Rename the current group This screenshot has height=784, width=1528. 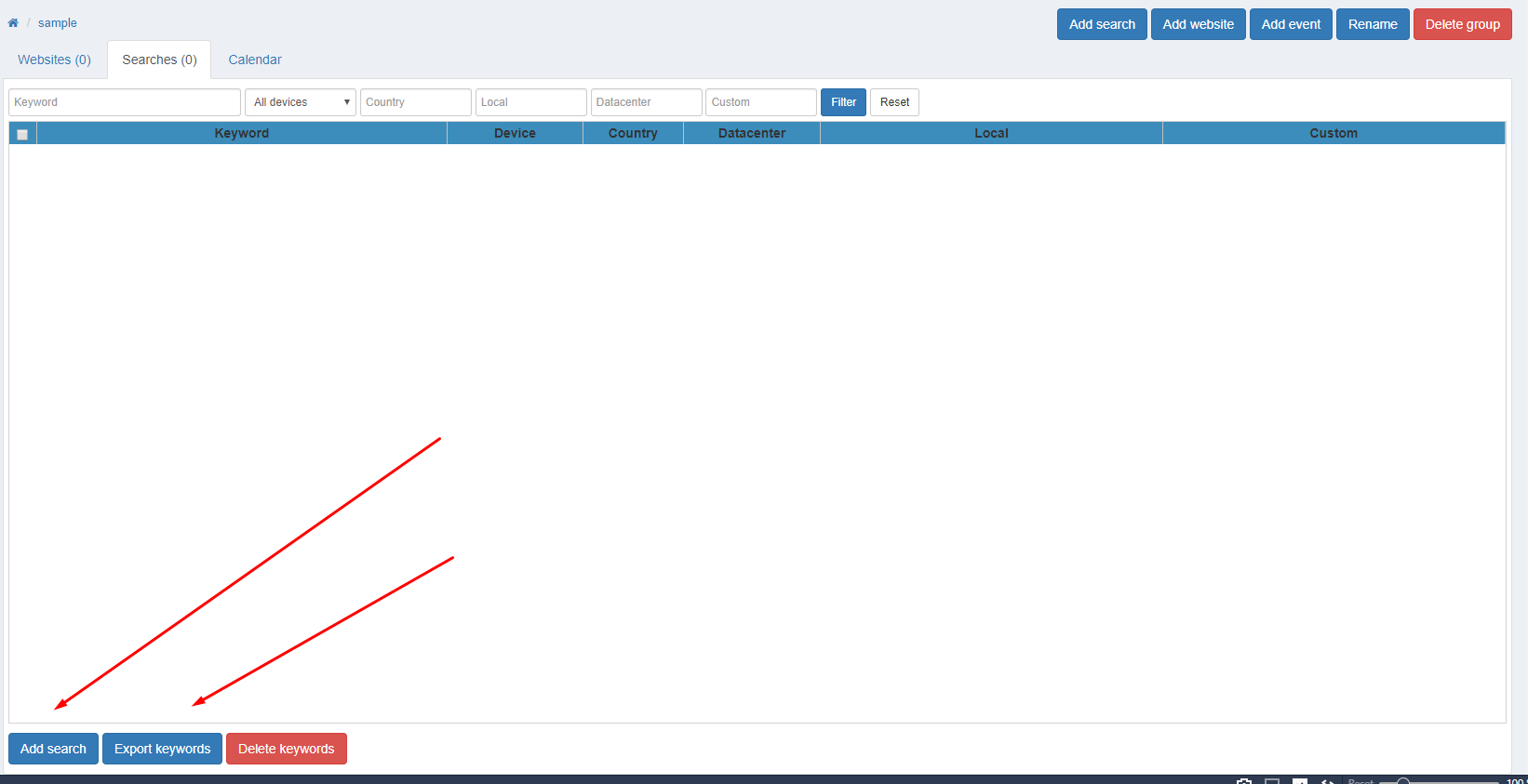[1373, 24]
